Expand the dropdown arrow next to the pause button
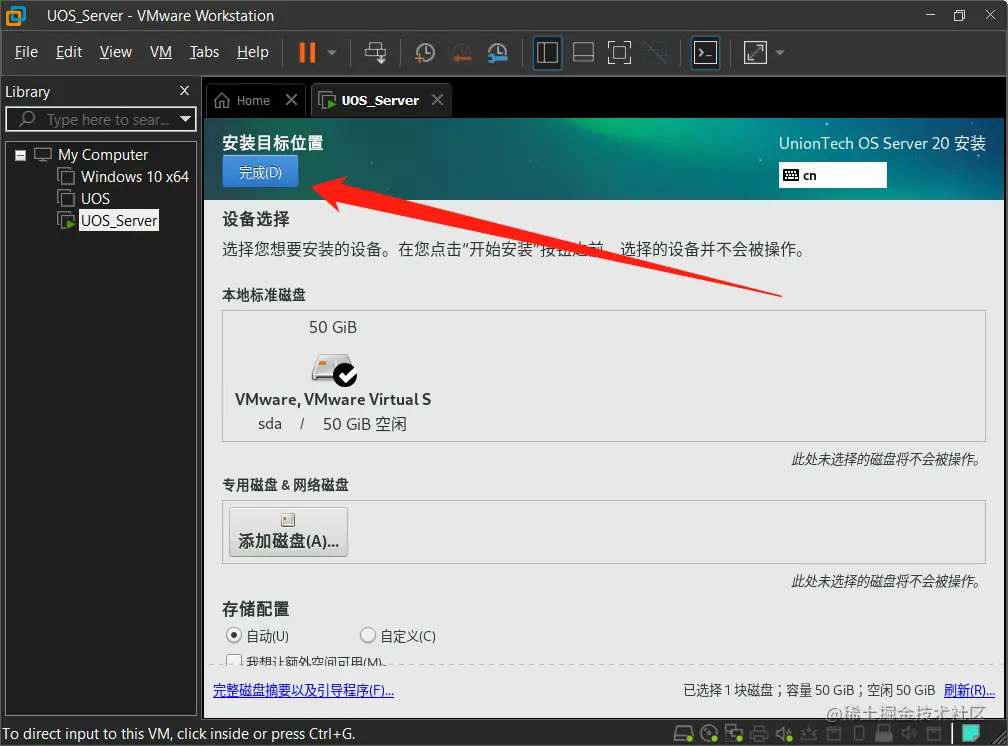 click(330, 52)
